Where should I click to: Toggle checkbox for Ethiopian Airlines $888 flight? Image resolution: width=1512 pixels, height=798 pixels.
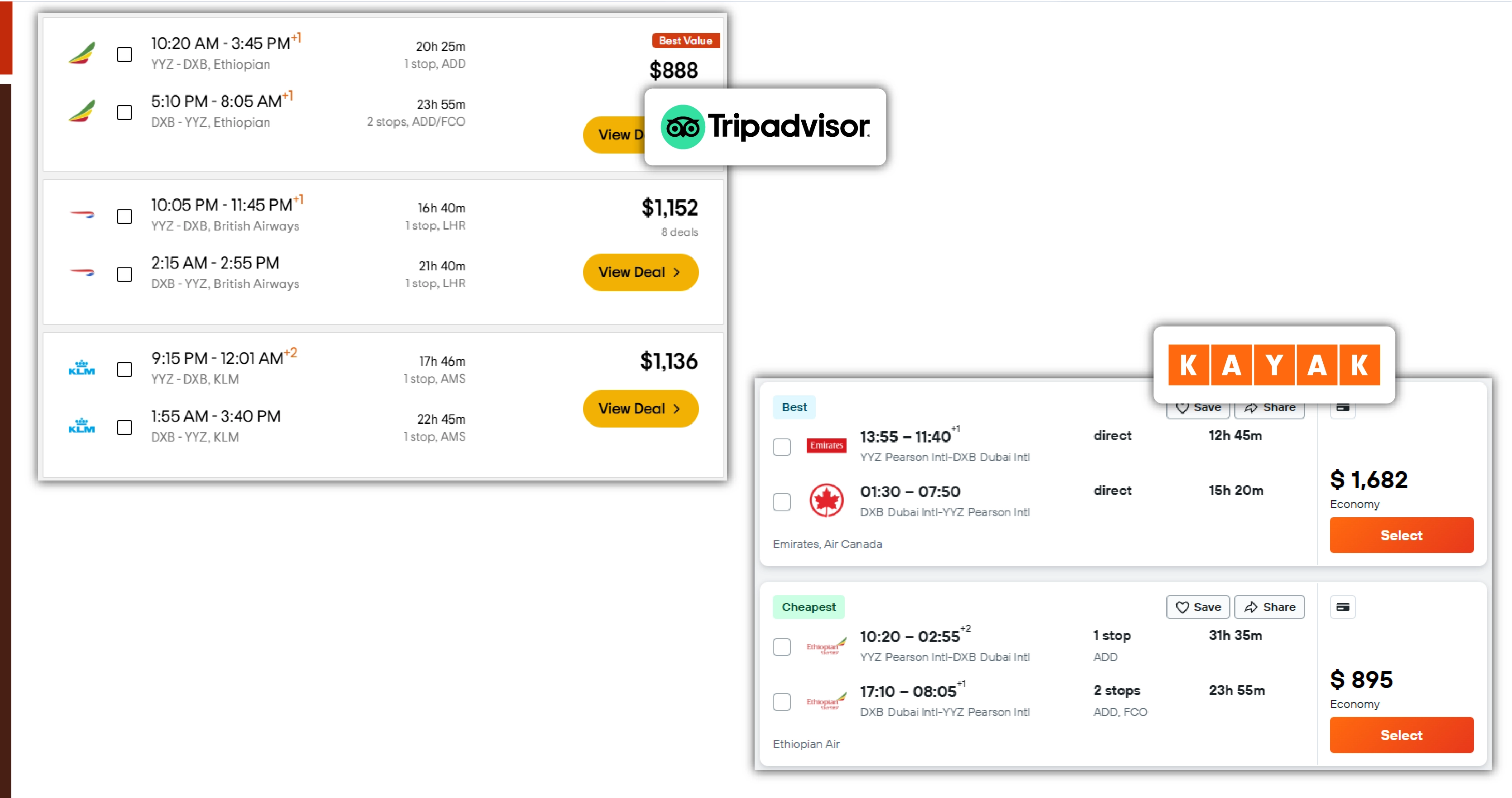click(123, 53)
